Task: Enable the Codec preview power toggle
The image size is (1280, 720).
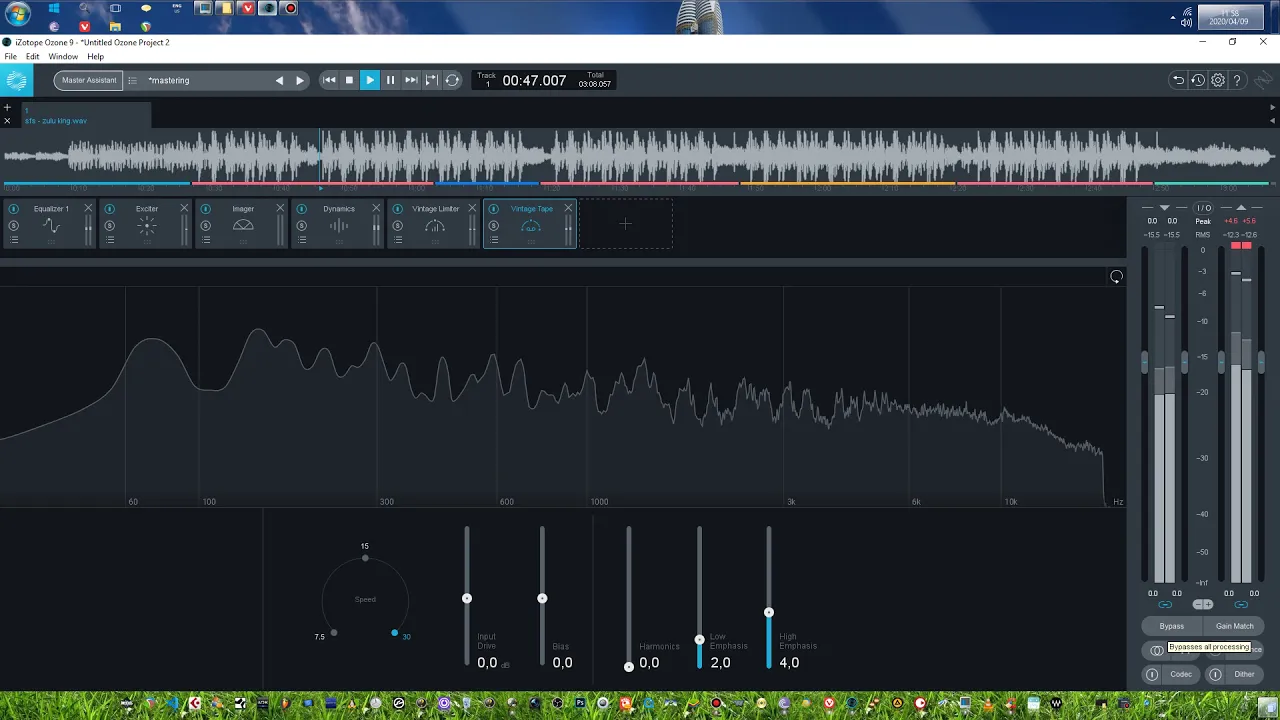Action: (1152, 674)
